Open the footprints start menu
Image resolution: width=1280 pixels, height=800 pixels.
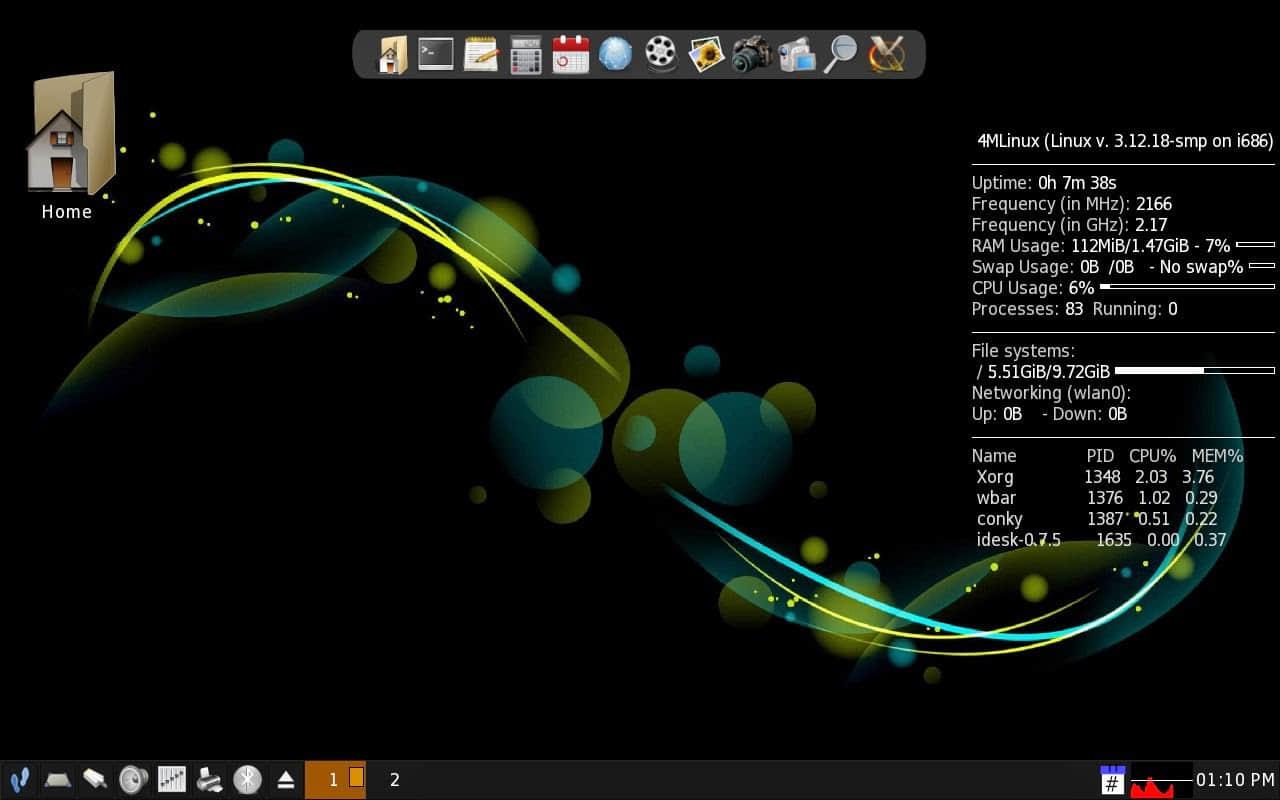coord(19,779)
